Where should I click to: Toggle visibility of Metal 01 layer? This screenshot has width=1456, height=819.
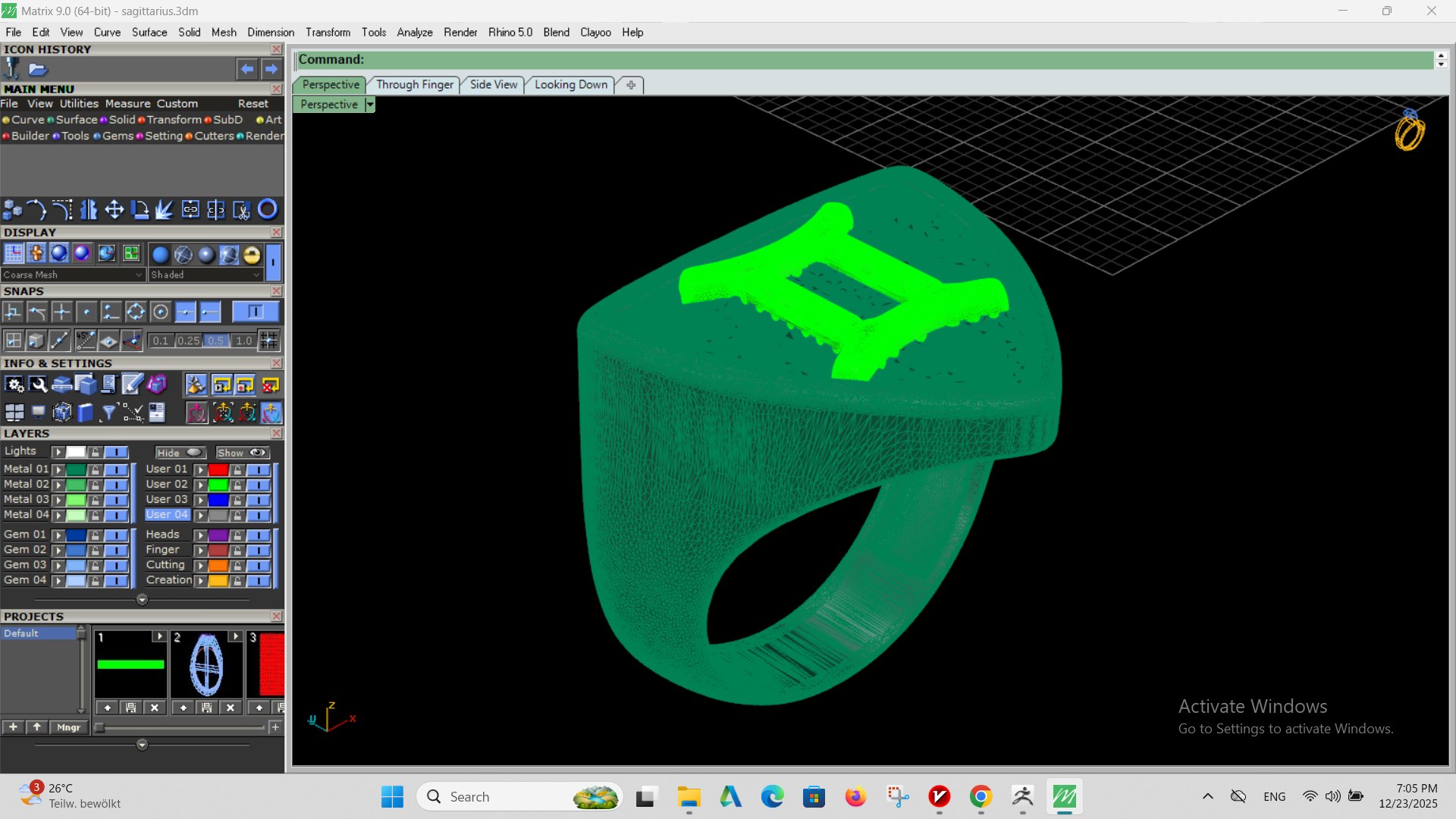click(116, 470)
